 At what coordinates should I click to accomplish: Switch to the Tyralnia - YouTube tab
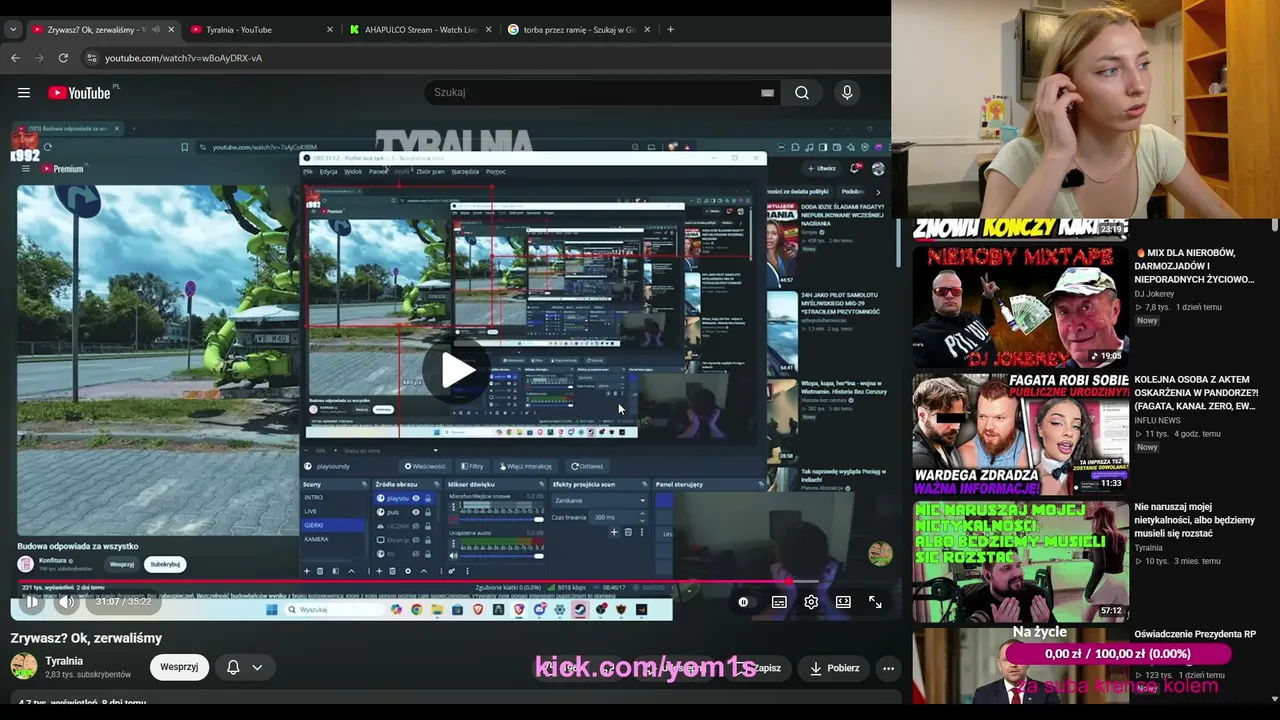[262, 29]
